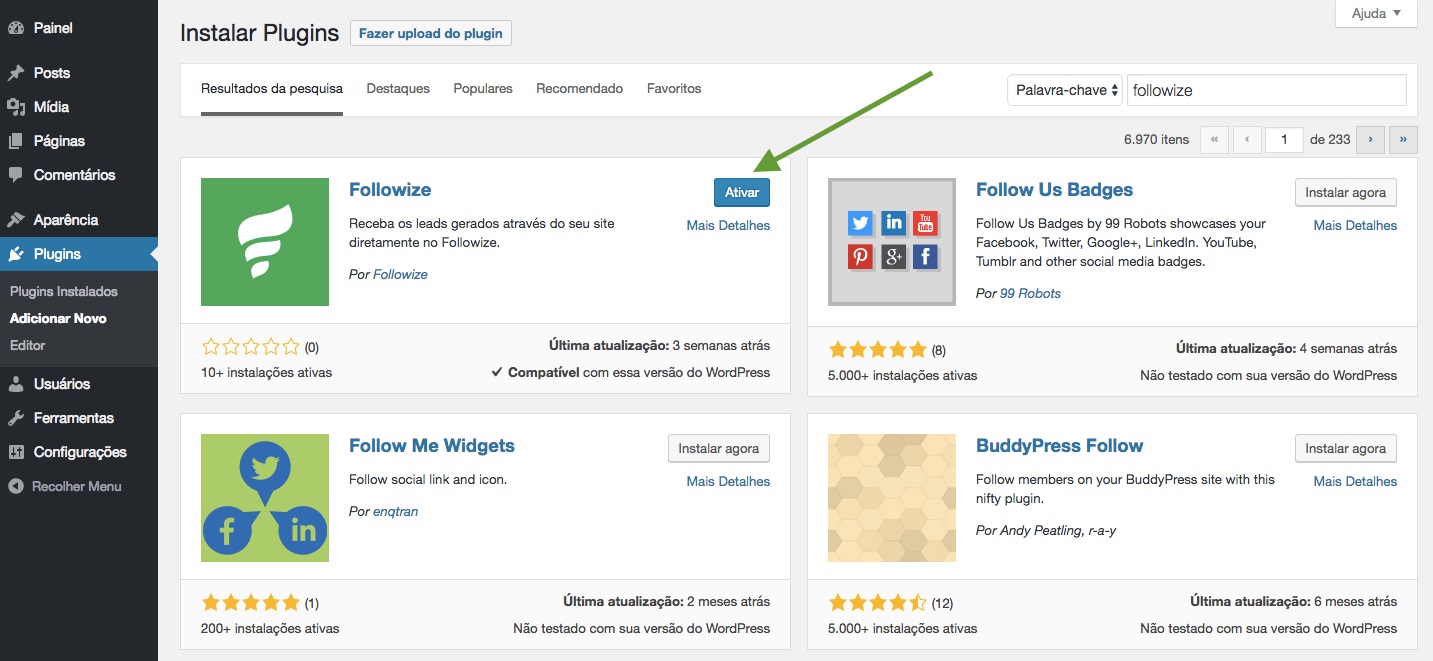The width and height of the screenshot is (1433, 661).
Task: Open the BuddyPress Follow plugin thumbnail
Action: click(x=892, y=498)
